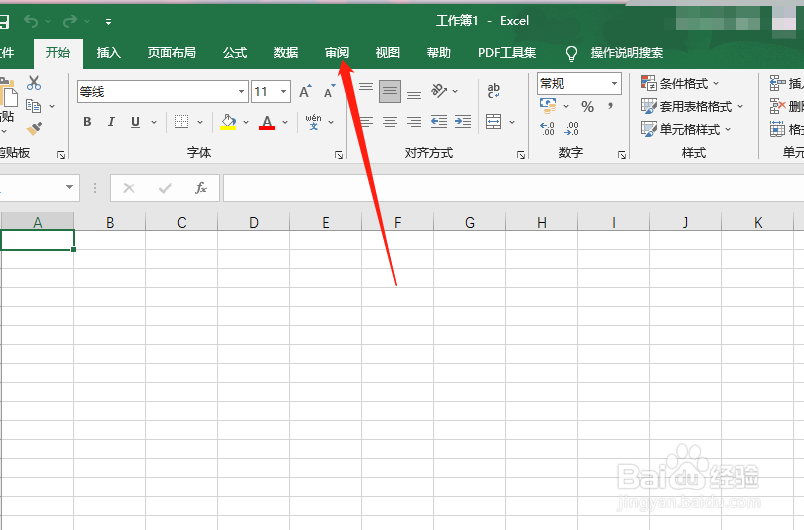Screen dimensions: 804x530
Task: Select the Format Painter brush
Action: [x=34, y=128]
